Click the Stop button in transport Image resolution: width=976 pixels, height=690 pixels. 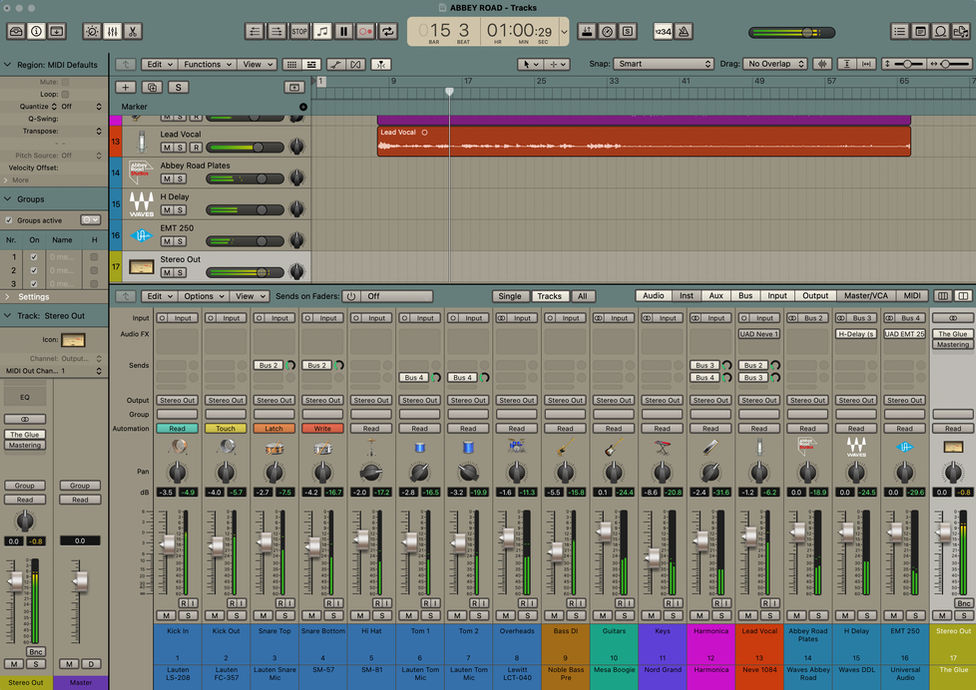click(299, 31)
